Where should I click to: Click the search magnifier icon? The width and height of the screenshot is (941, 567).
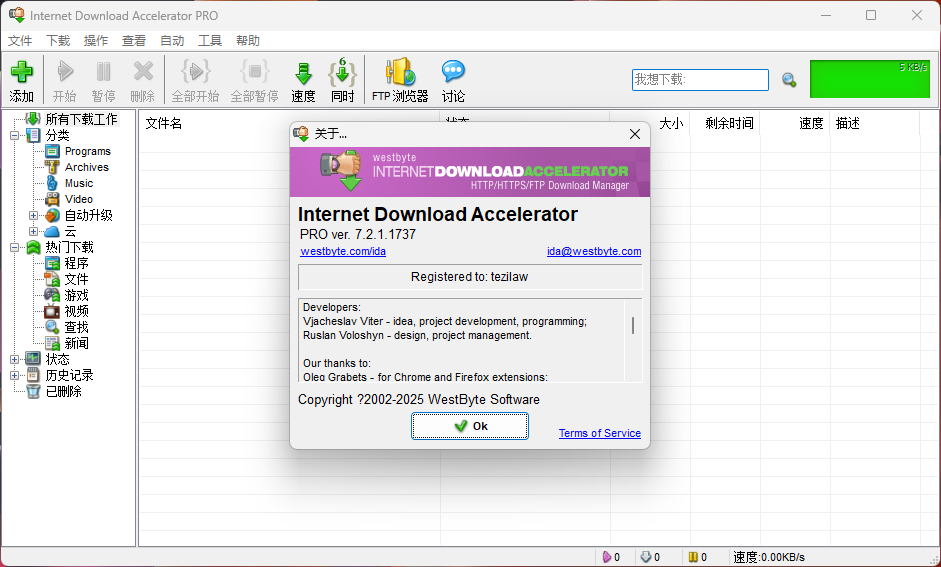pyautogui.click(x=789, y=80)
